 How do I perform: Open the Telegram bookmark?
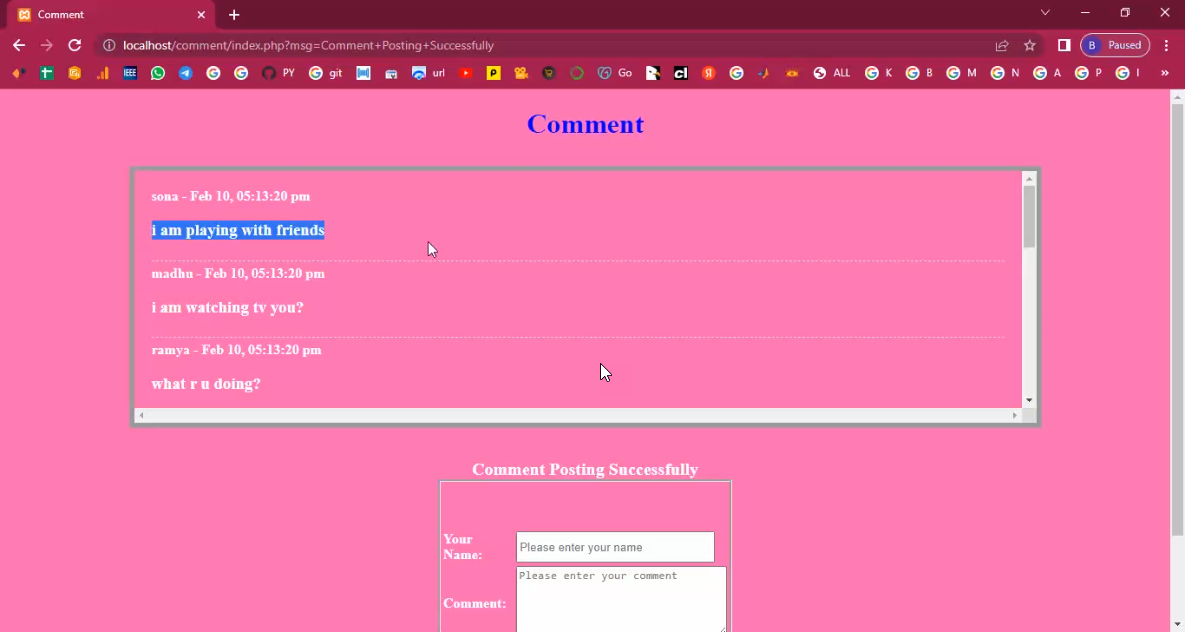tap(186, 73)
